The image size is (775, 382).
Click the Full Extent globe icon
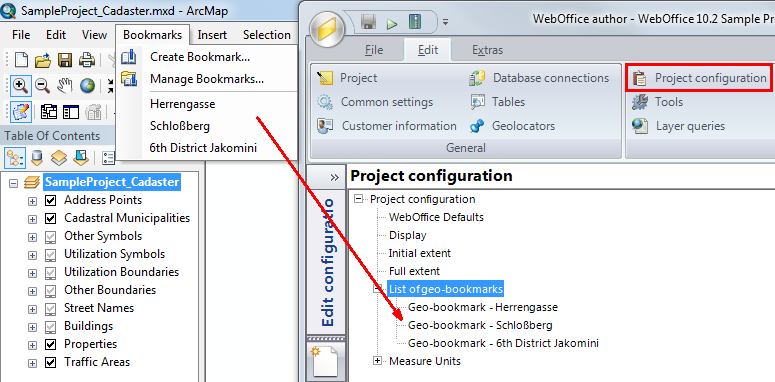(87, 86)
